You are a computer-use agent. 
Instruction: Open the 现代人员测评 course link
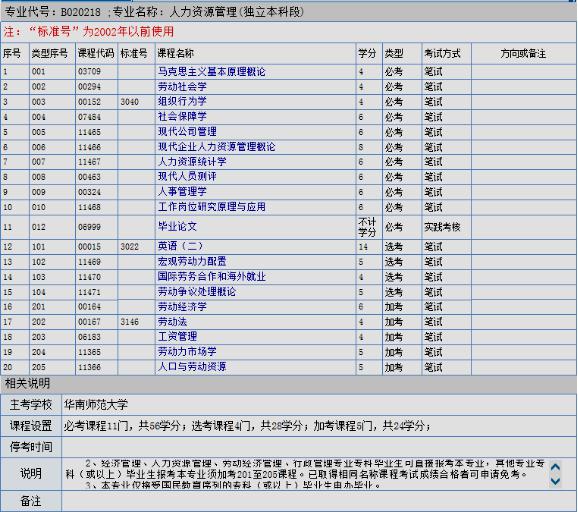click(187, 177)
